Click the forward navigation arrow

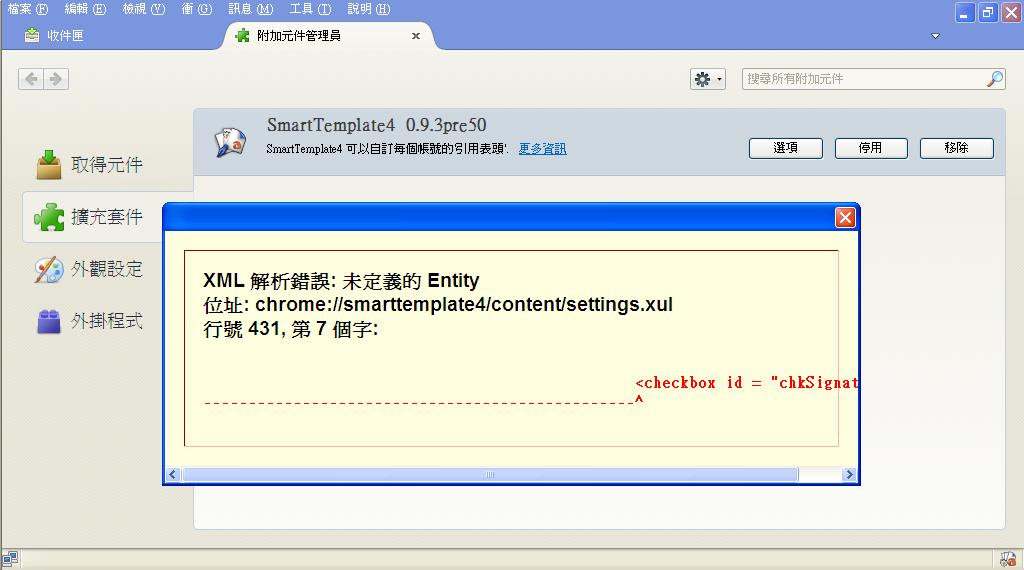56,79
